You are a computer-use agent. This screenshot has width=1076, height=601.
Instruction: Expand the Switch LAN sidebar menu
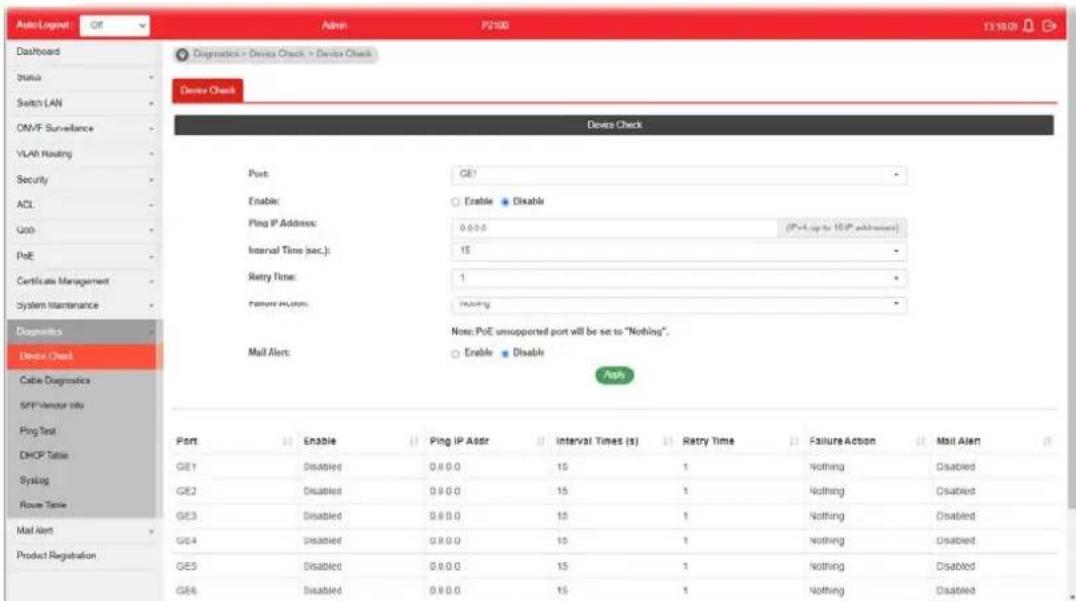tap(84, 103)
